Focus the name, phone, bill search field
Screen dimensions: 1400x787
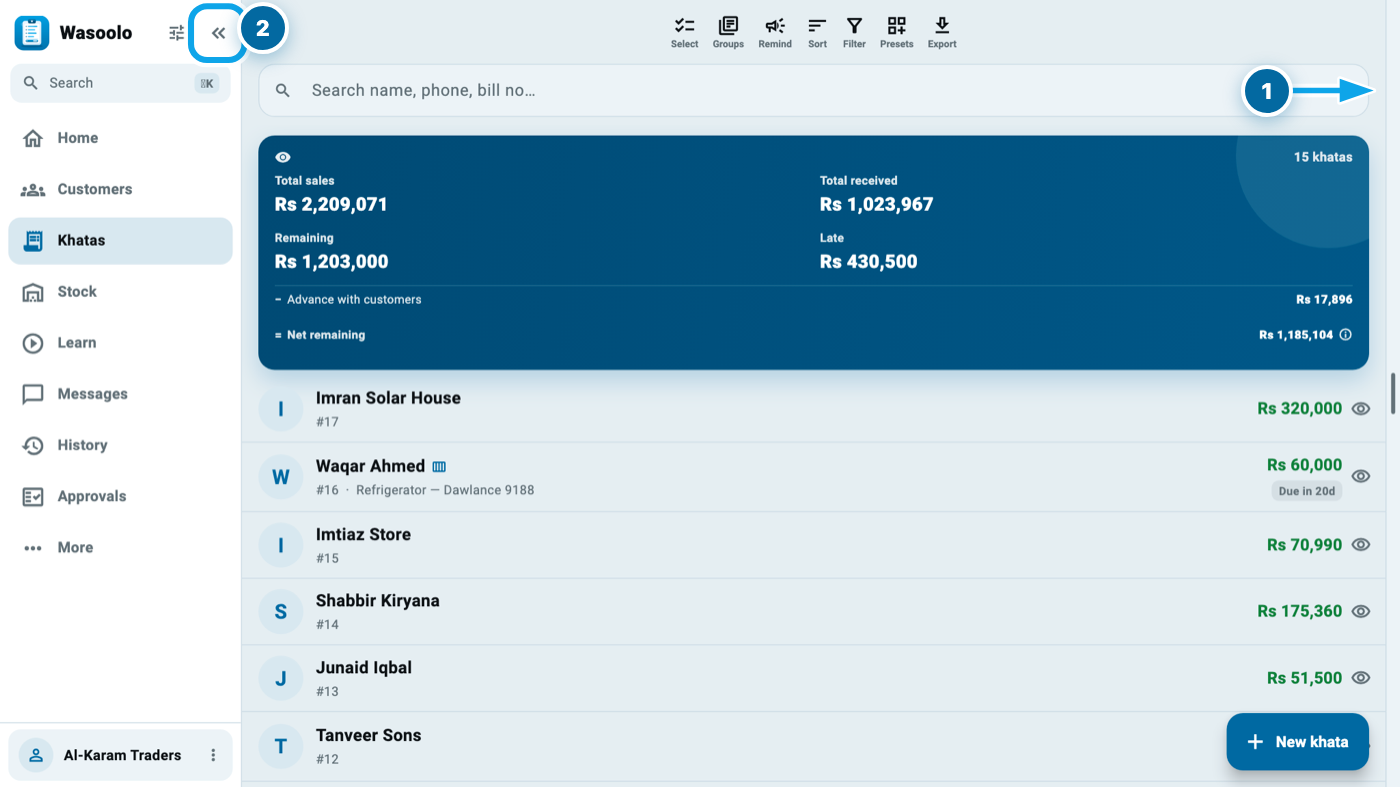pyautogui.click(x=813, y=90)
